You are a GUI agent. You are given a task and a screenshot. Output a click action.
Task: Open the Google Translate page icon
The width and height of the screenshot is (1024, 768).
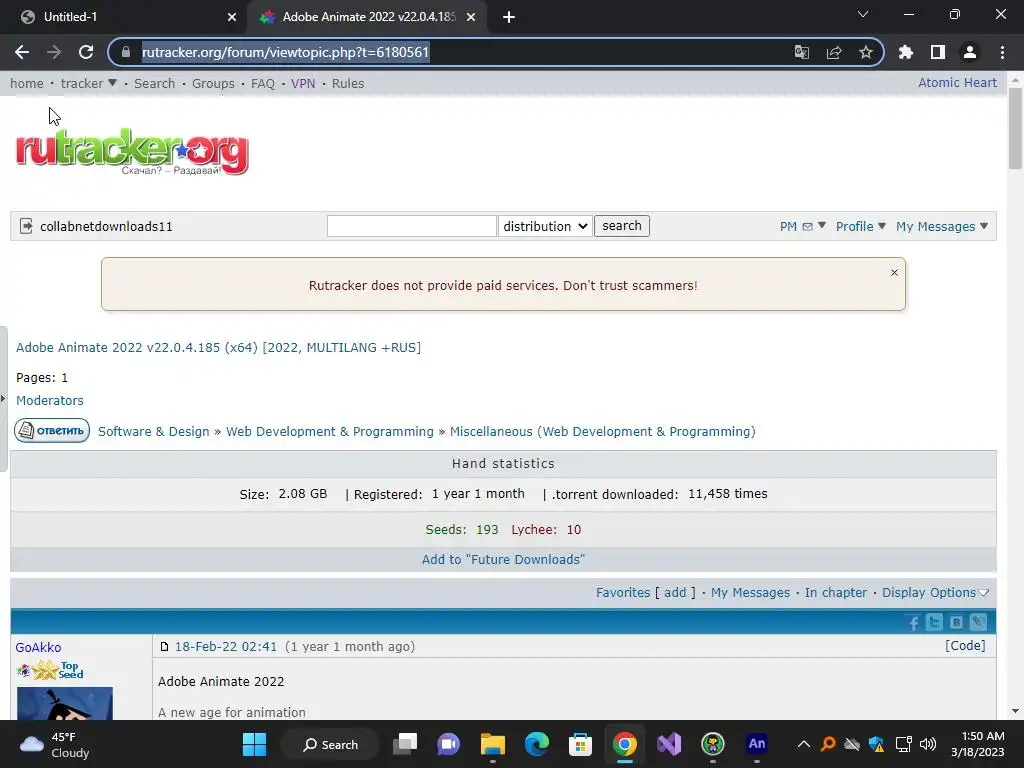801,52
